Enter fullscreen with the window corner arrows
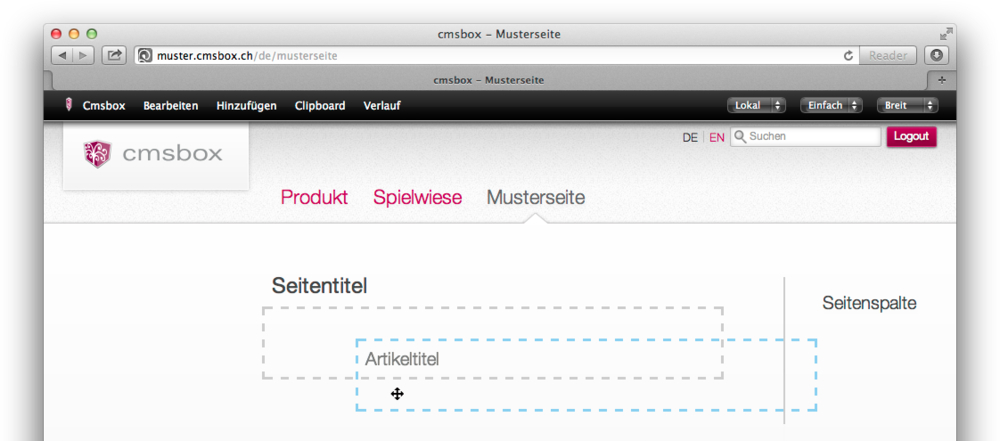The width and height of the screenshot is (1000, 441). (946, 34)
